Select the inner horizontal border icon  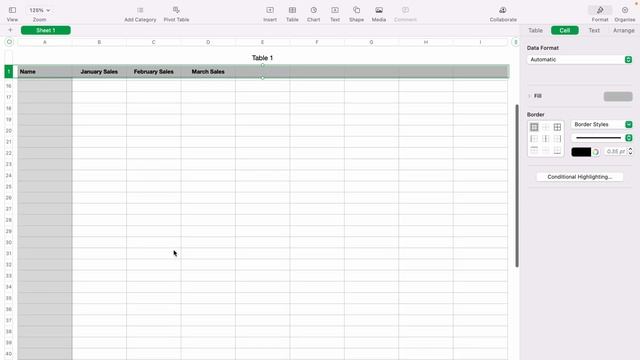[546, 150]
